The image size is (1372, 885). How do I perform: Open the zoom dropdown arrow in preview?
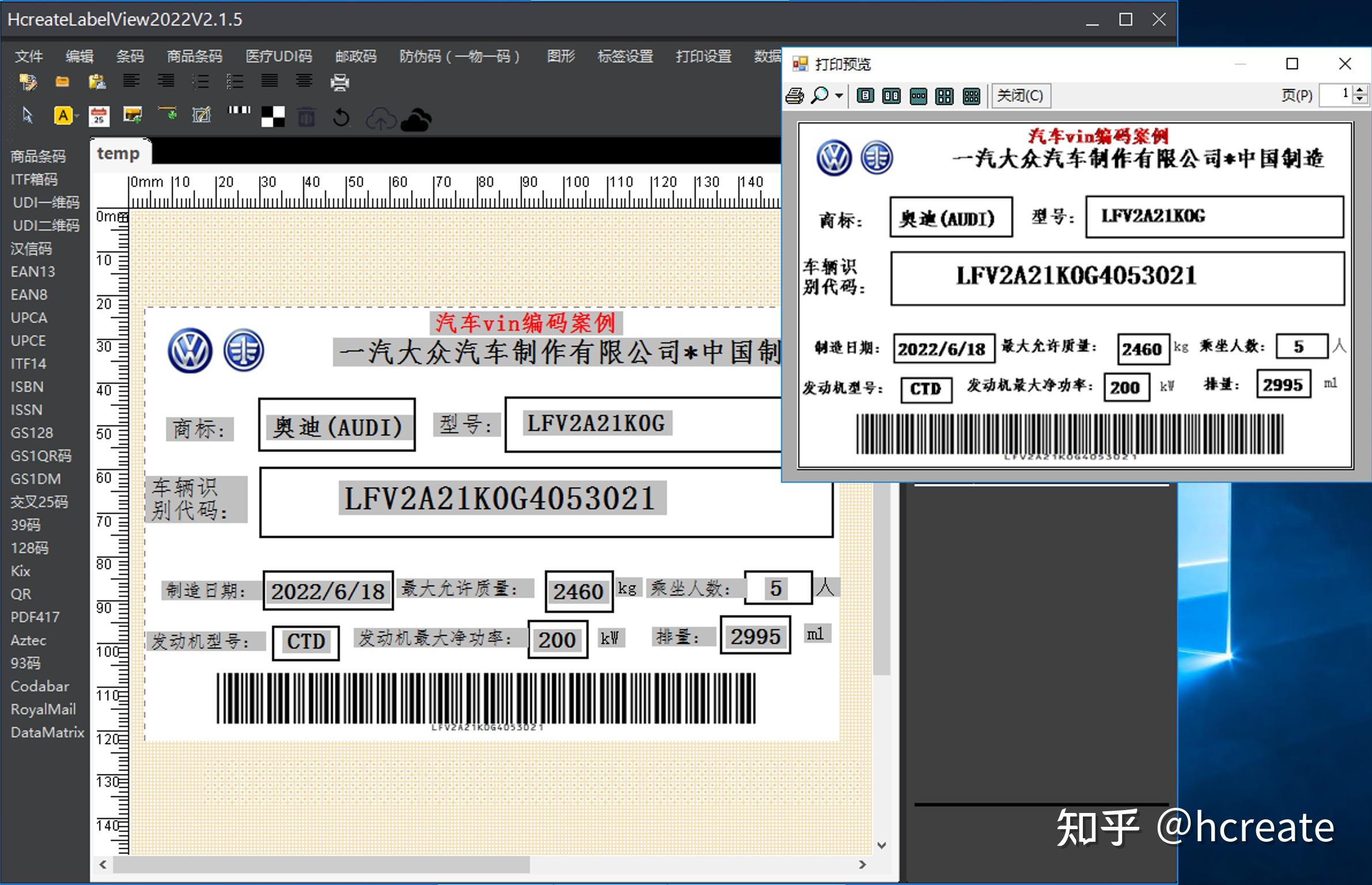click(x=839, y=96)
